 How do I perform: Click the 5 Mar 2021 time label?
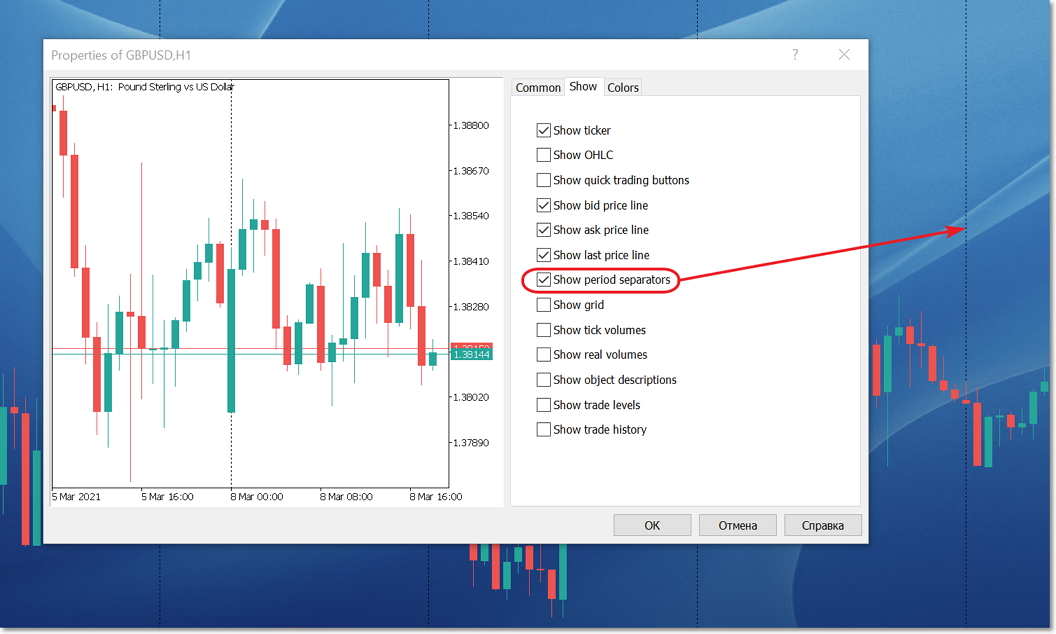(76, 497)
